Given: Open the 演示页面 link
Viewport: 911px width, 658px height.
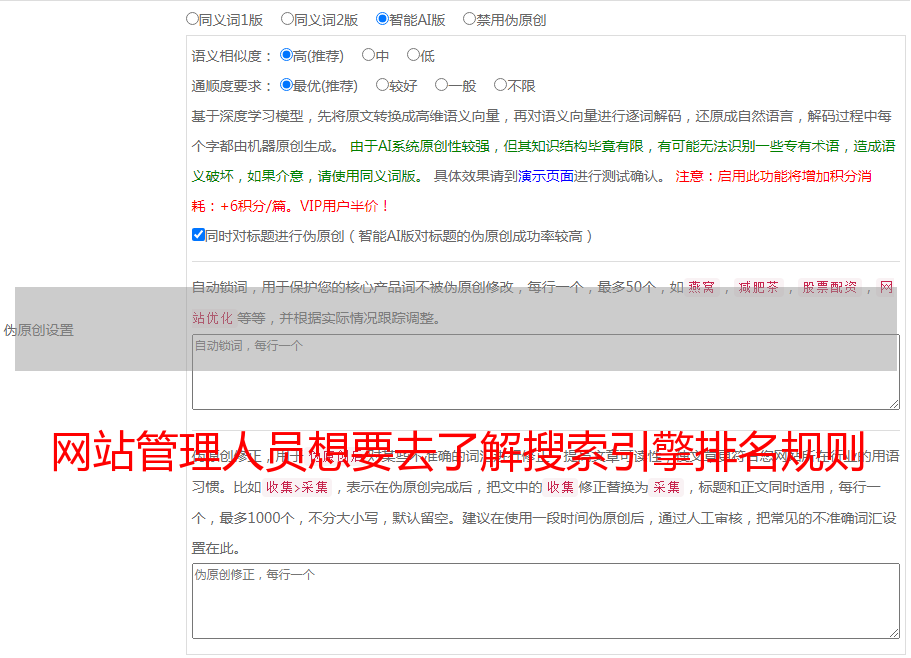Looking at the screenshot, I should click(546, 176).
